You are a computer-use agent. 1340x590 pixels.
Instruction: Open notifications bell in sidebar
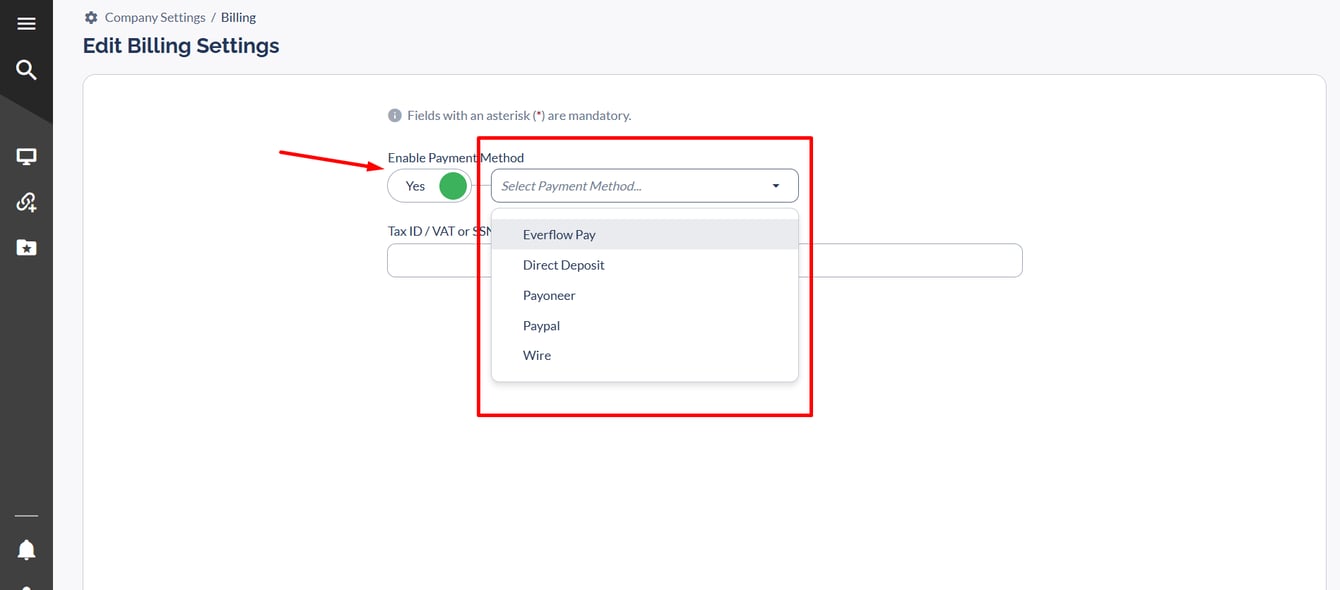(26, 549)
